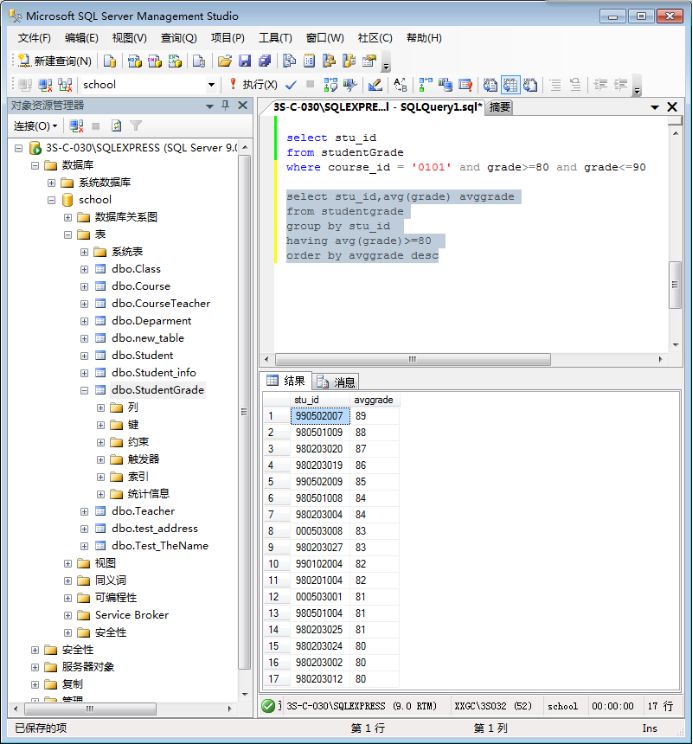Analyze query in Database Engine Tuning Advisor
The width and height of the screenshot is (693, 744).
350,85
